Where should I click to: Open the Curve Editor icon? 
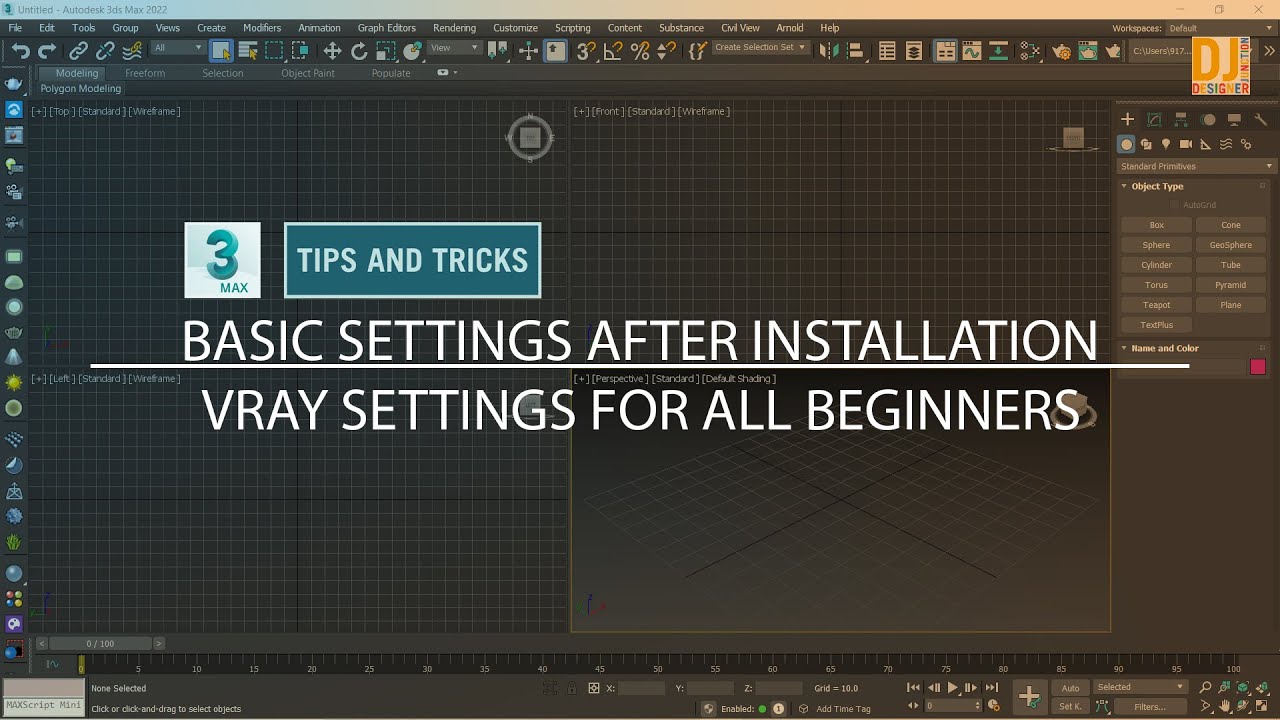972,51
